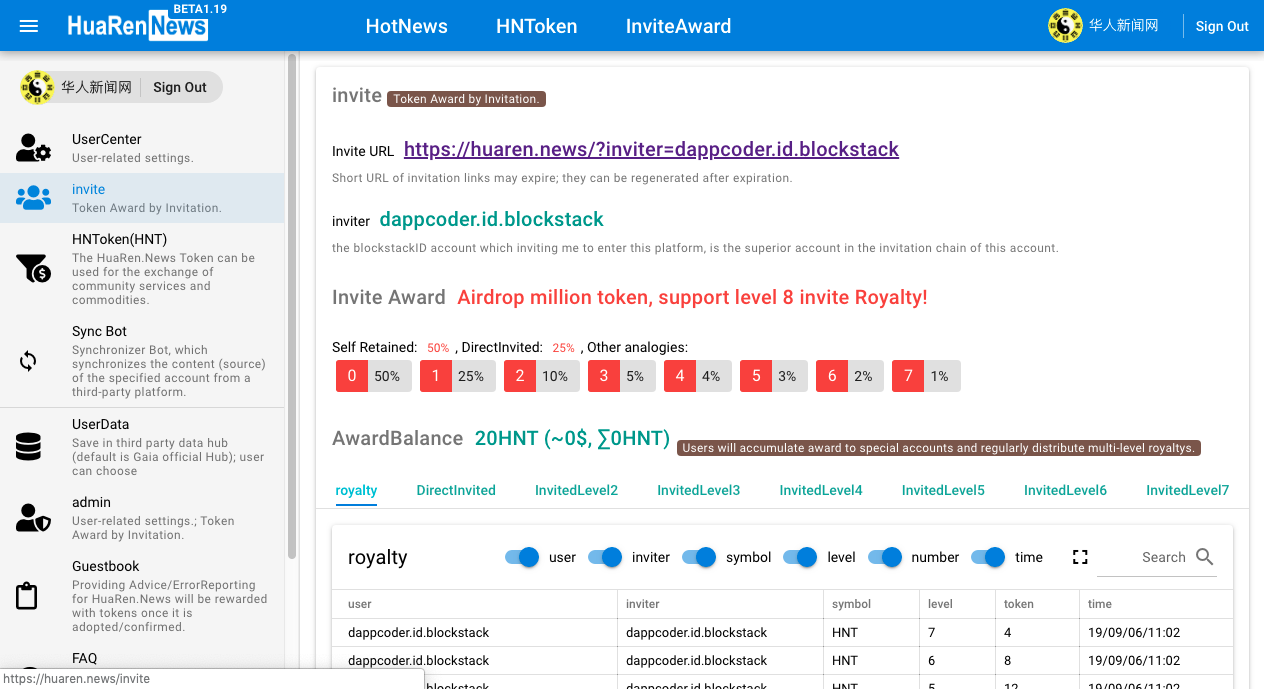The height and width of the screenshot is (689, 1264).
Task: Click the header yin-yang user avatar
Action: (1065, 26)
